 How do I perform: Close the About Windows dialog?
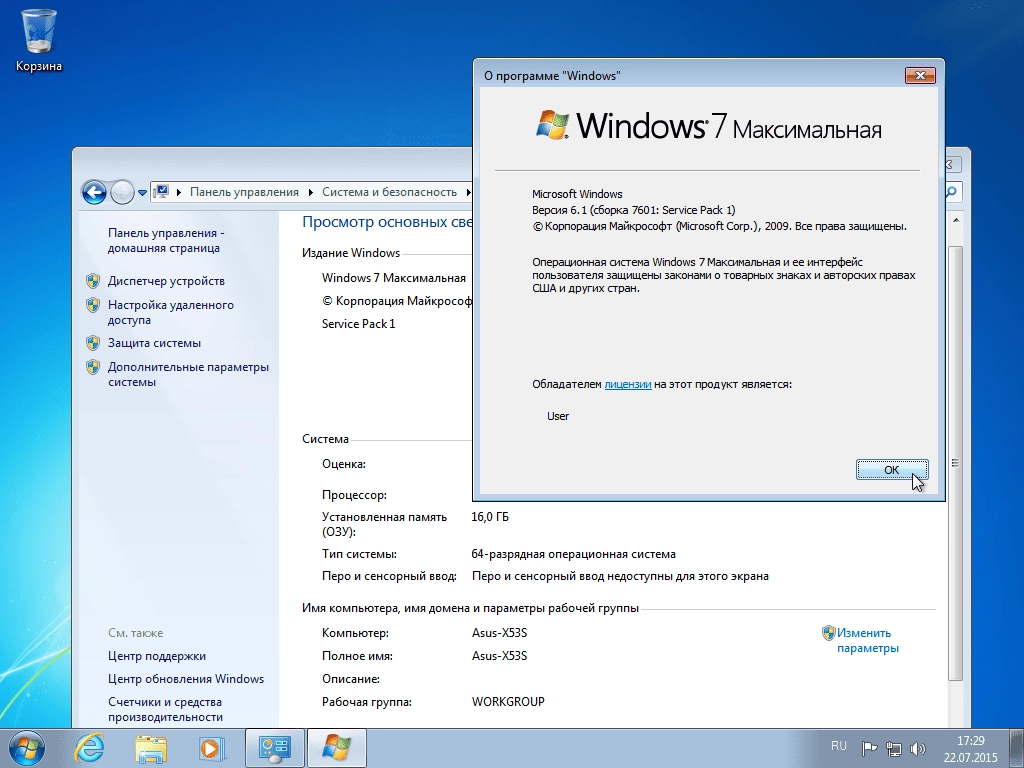920,75
